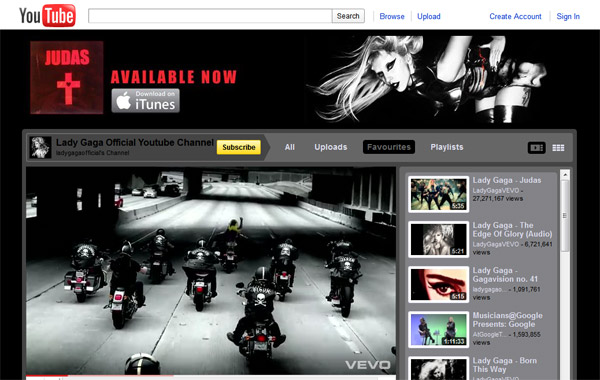Image resolution: width=600 pixels, height=380 pixels.
Task: Click the YouTube logo
Action: [47, 16]
